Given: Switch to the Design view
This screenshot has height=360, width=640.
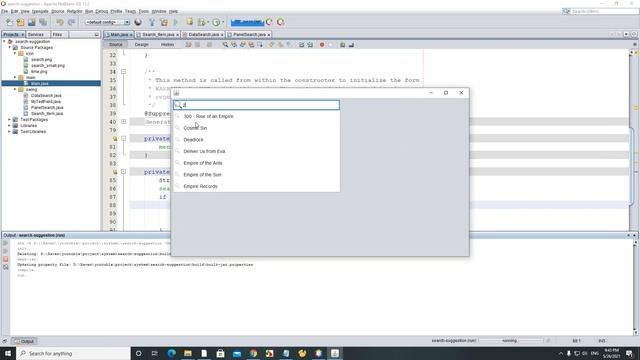Looking at the screenshot, I should tap(142, 44).
